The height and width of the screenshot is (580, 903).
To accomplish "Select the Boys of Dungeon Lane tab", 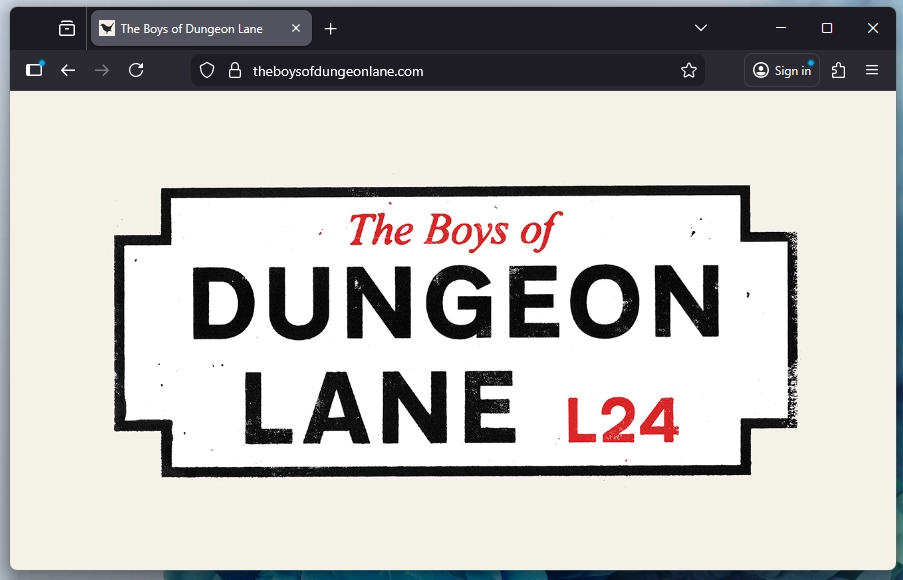I will tap(190, 29).
